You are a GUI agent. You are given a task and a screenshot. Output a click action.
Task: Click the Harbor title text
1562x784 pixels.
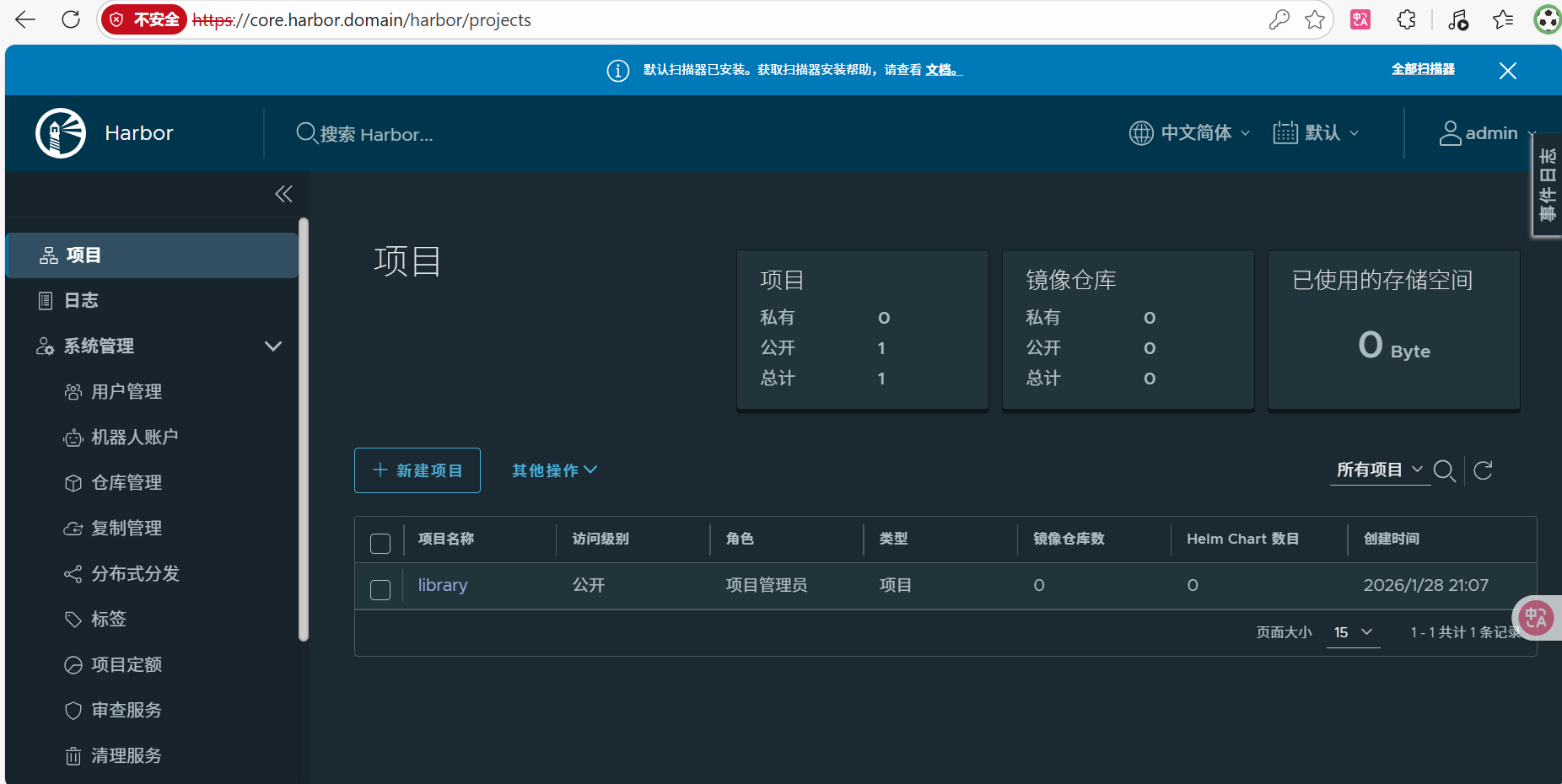click(139, 133)
